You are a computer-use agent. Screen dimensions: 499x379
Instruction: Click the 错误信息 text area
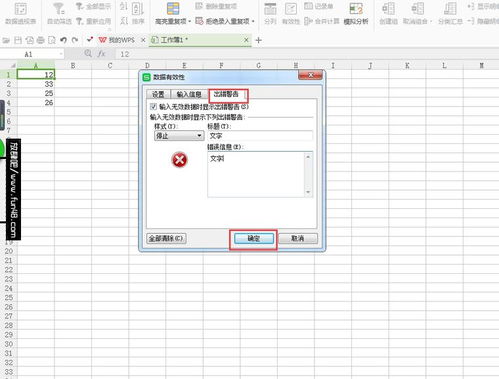tap(256, 174)
